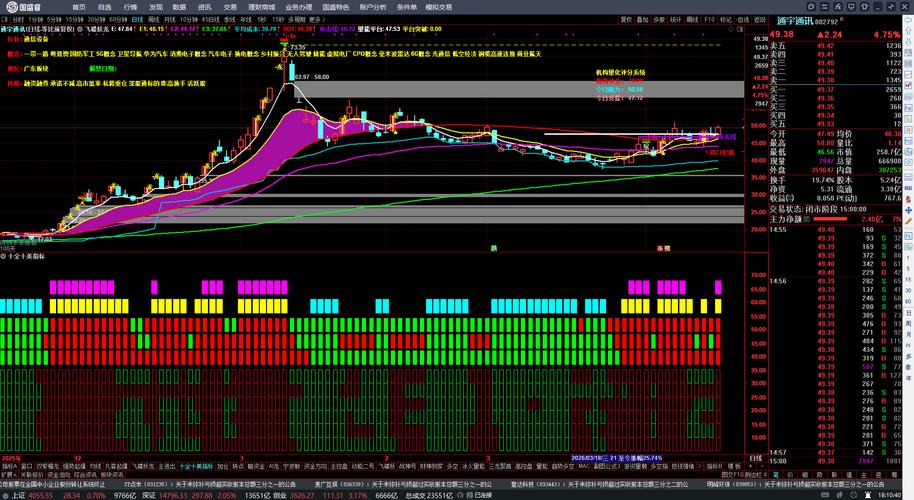The image size is (914, 500).
Task: Click the 机构量化评分系统 label on chart
Action: [x=620, y=73]
